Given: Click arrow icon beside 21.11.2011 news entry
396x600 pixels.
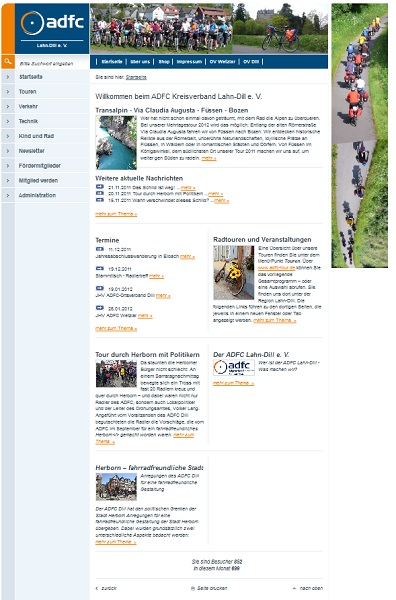Looking at the screenshot, I should point(100,187).
